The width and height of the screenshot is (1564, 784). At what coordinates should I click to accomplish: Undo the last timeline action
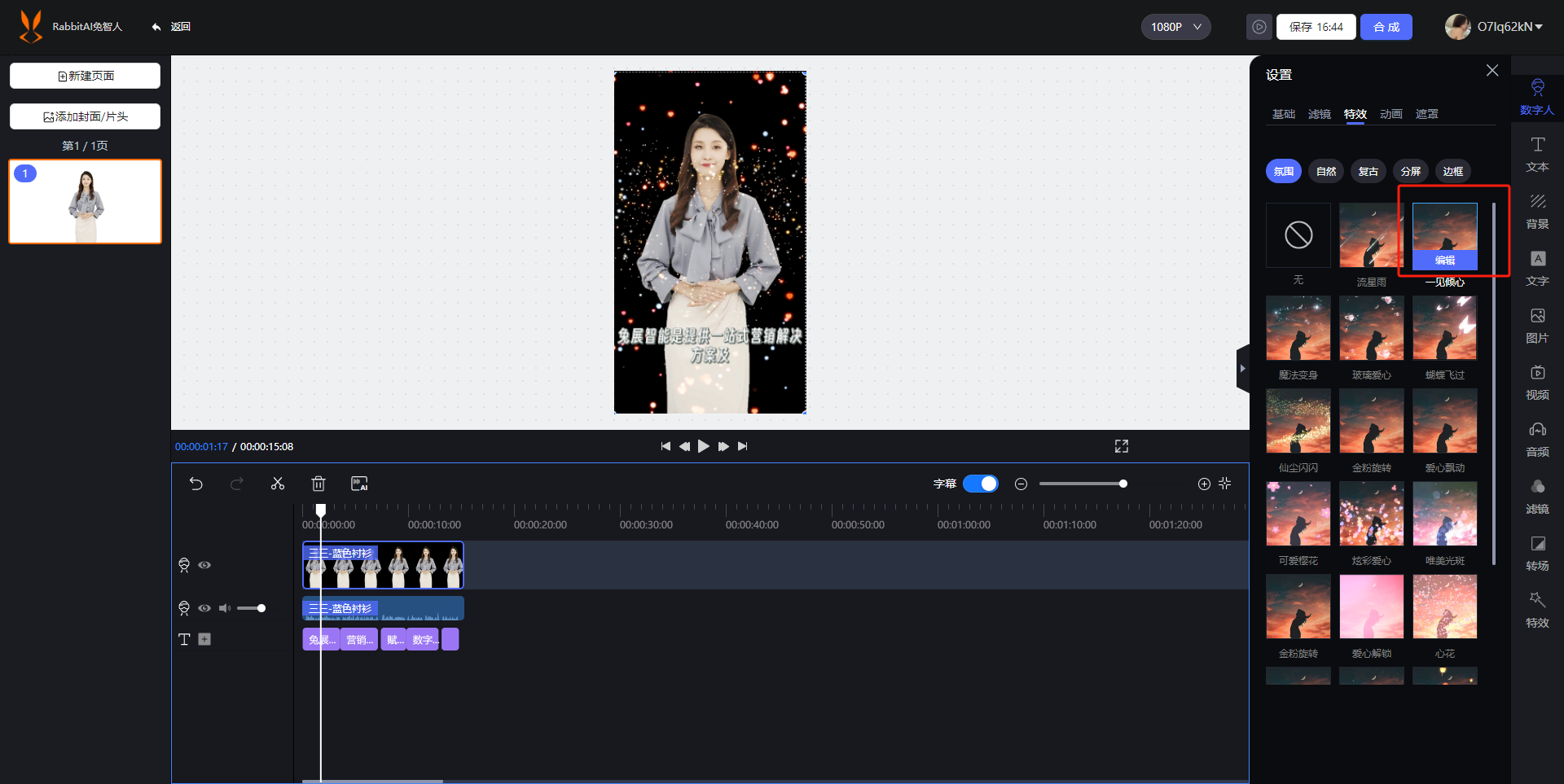(x=195, y=484)
